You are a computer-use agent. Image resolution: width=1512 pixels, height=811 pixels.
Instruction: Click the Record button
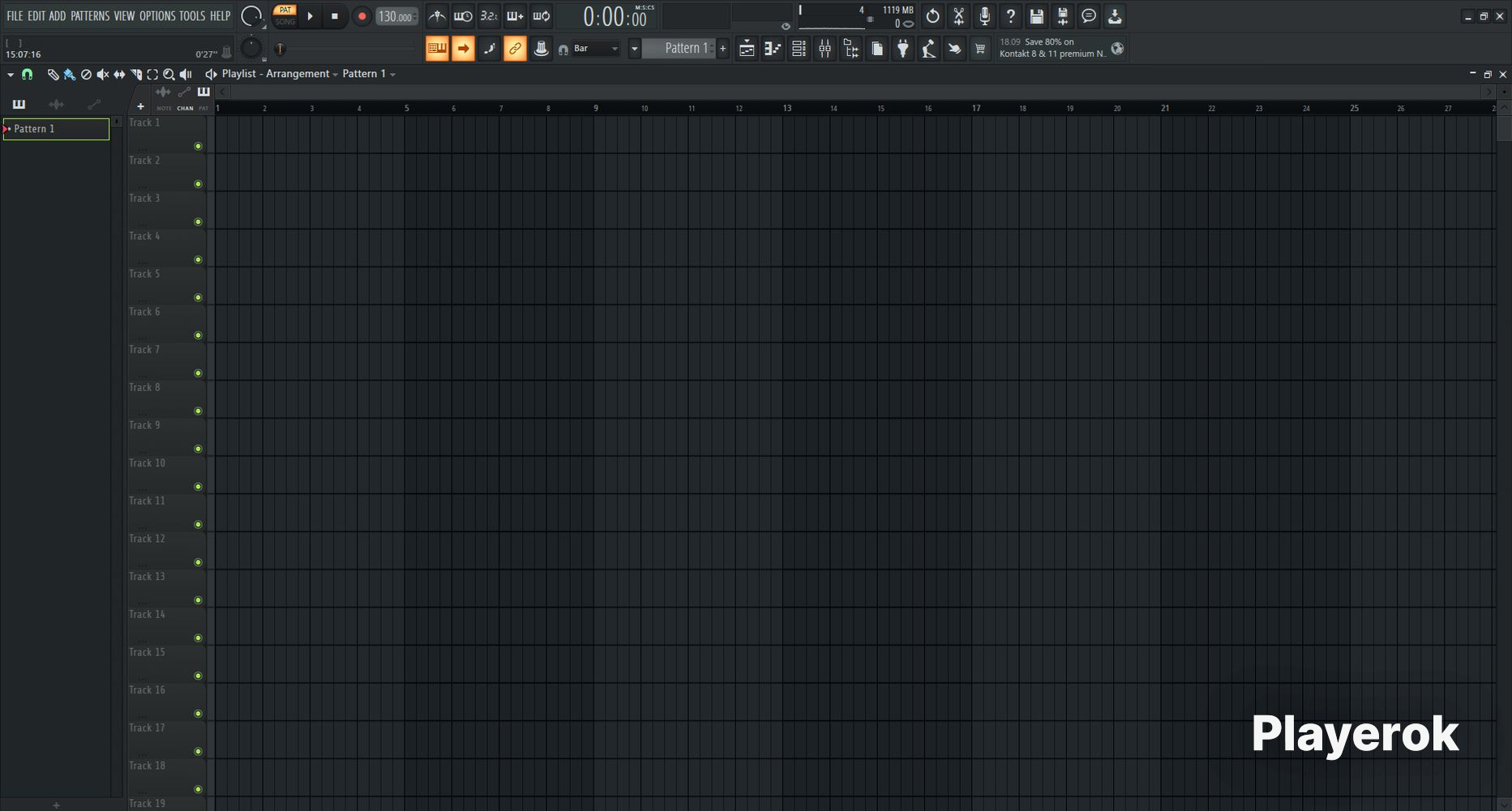(362, 16)
